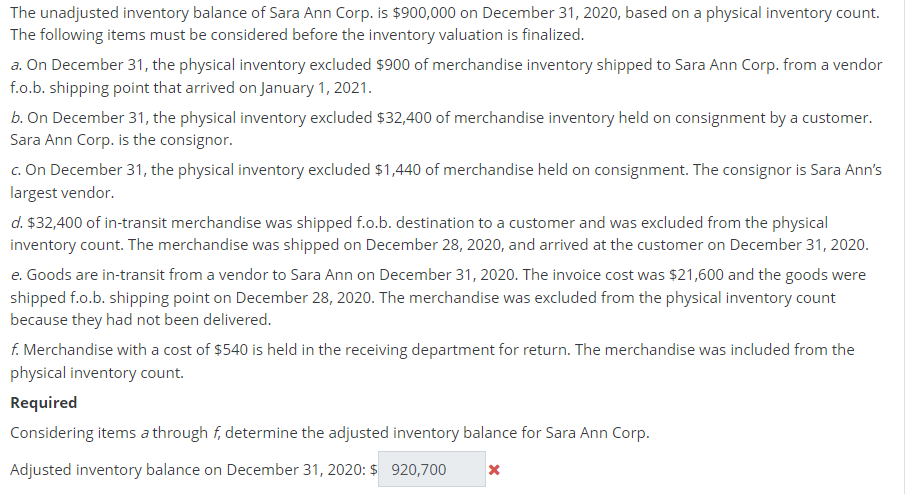Click the dollar sign before the input
905x494 pixels.
coord(373,470)
